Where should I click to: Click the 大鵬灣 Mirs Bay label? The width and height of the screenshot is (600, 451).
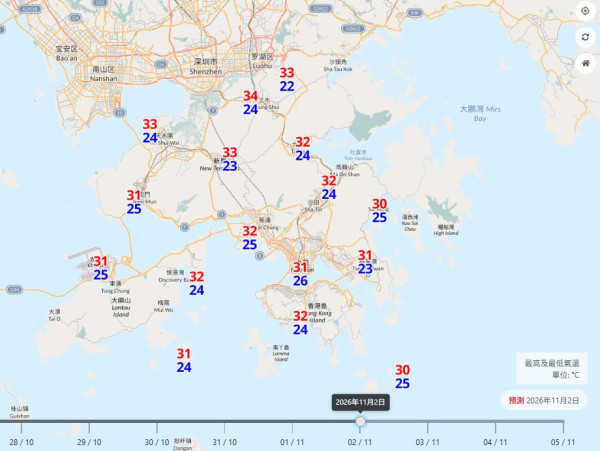pos(480,113)
